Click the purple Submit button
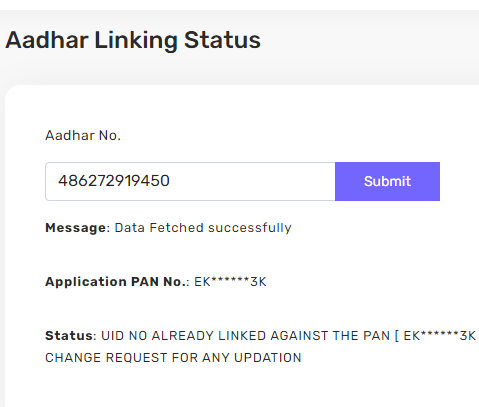 [387, 181]
